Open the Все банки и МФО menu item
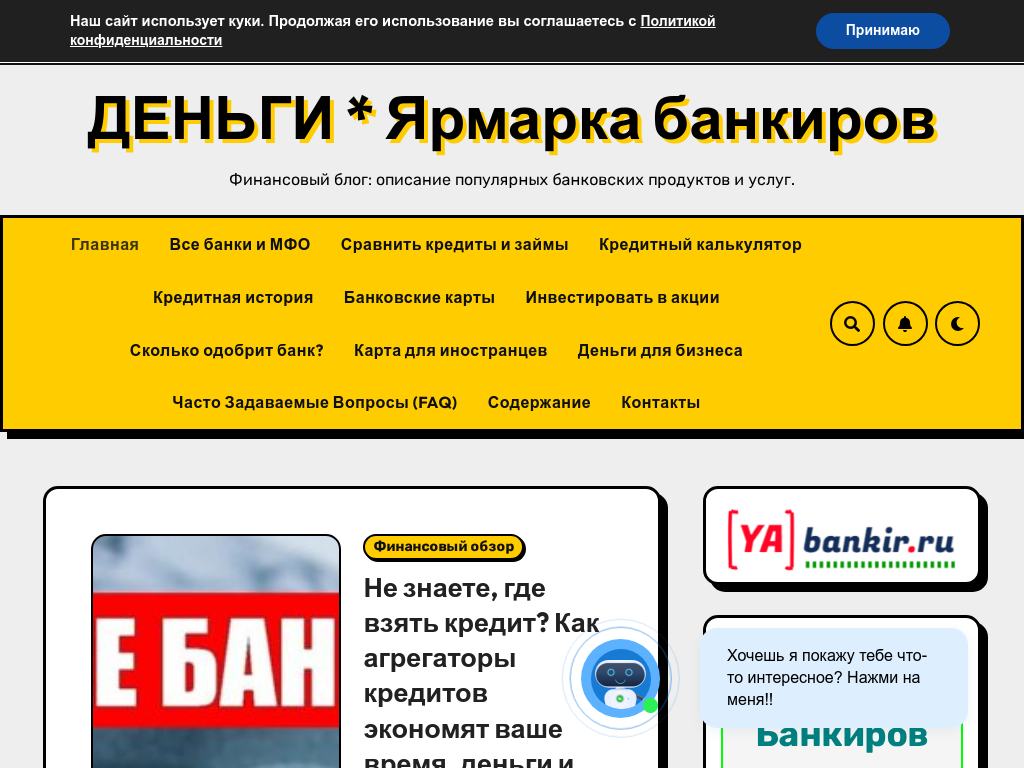Image resolution: width=1024 pixels, height=768 pixels. [240, 245]
